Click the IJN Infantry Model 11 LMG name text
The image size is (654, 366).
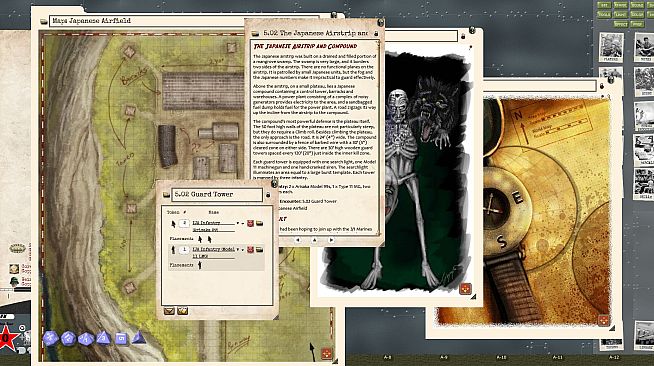tap(213, 252)
